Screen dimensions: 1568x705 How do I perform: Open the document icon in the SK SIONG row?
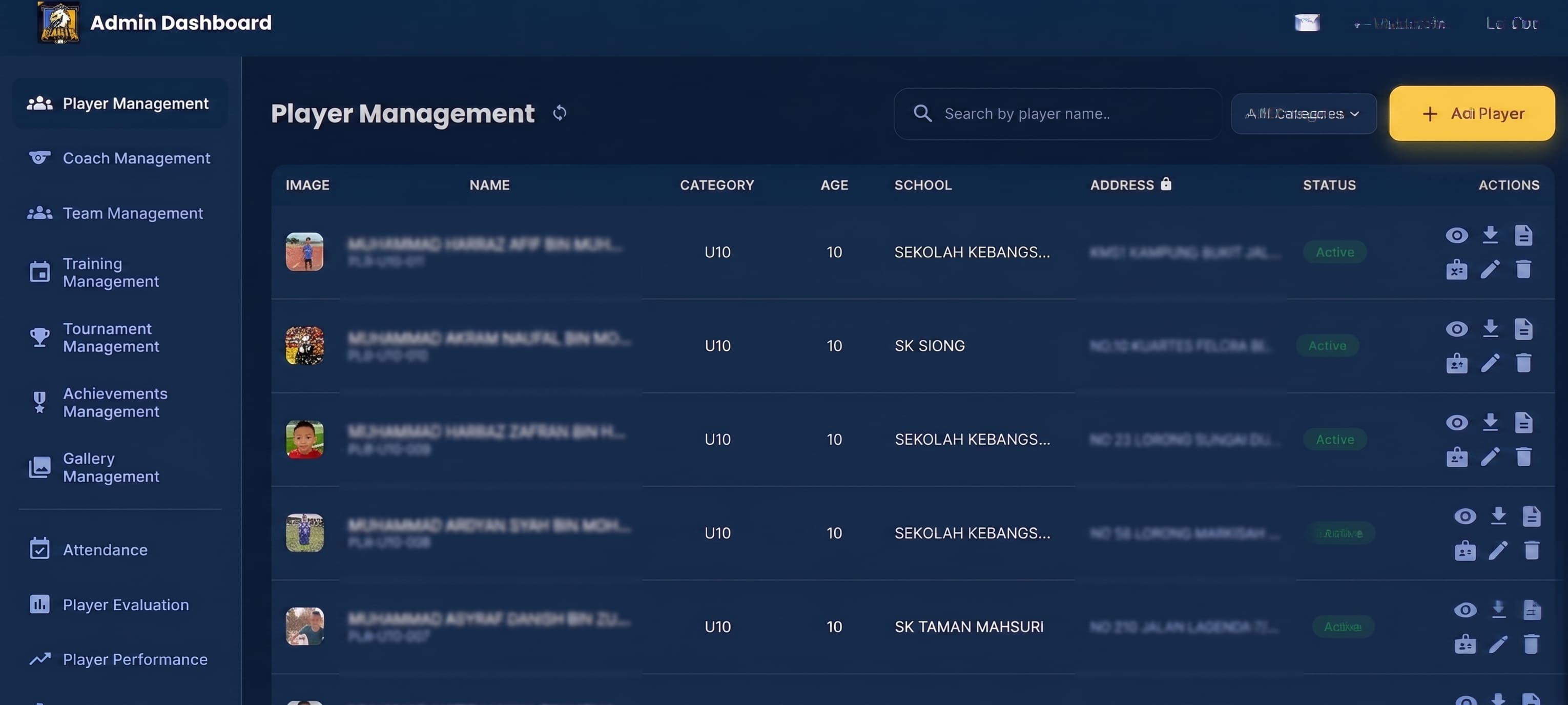point(1523,329)
